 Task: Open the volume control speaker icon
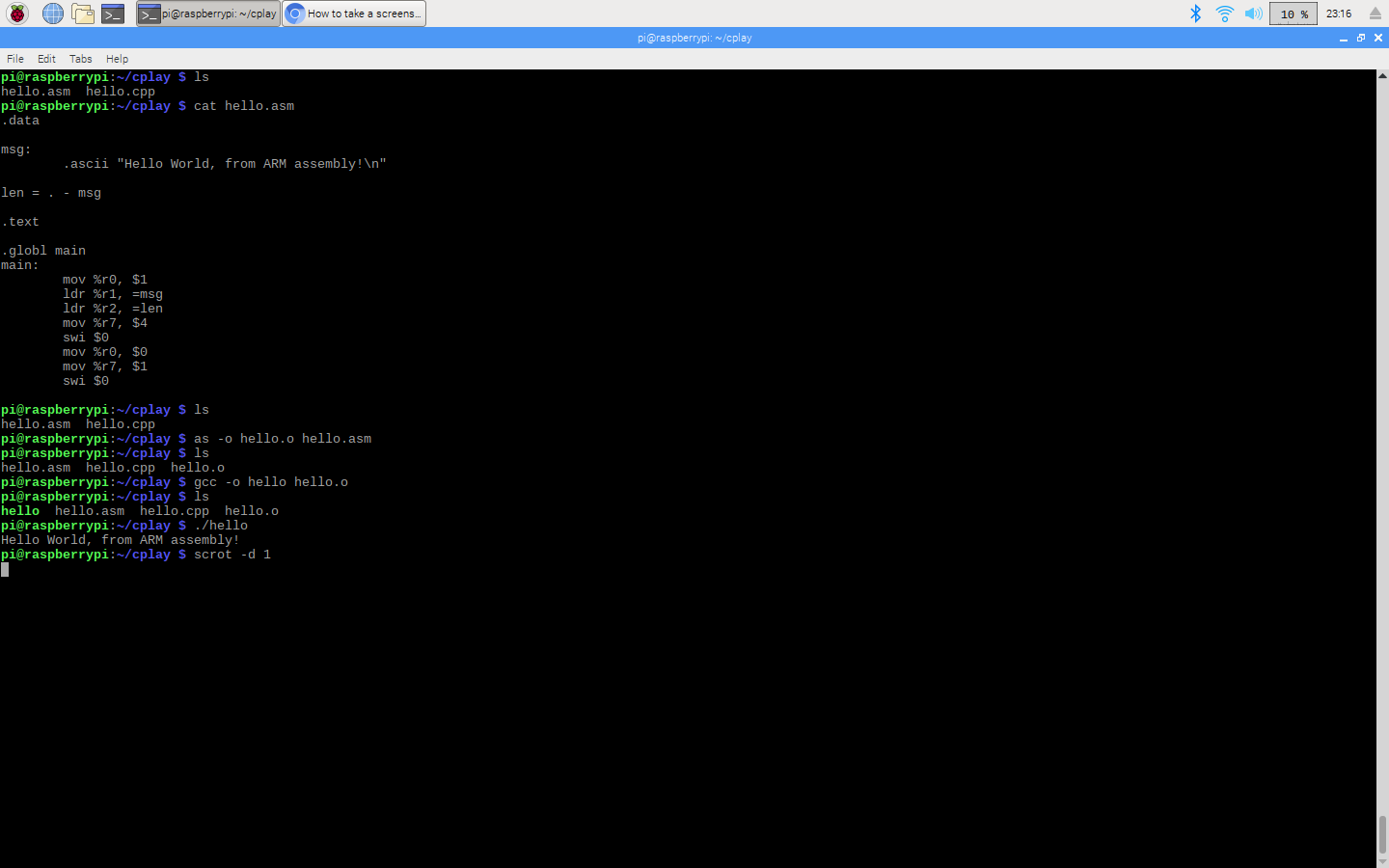pyautogui.click(x=1253, y=14)
